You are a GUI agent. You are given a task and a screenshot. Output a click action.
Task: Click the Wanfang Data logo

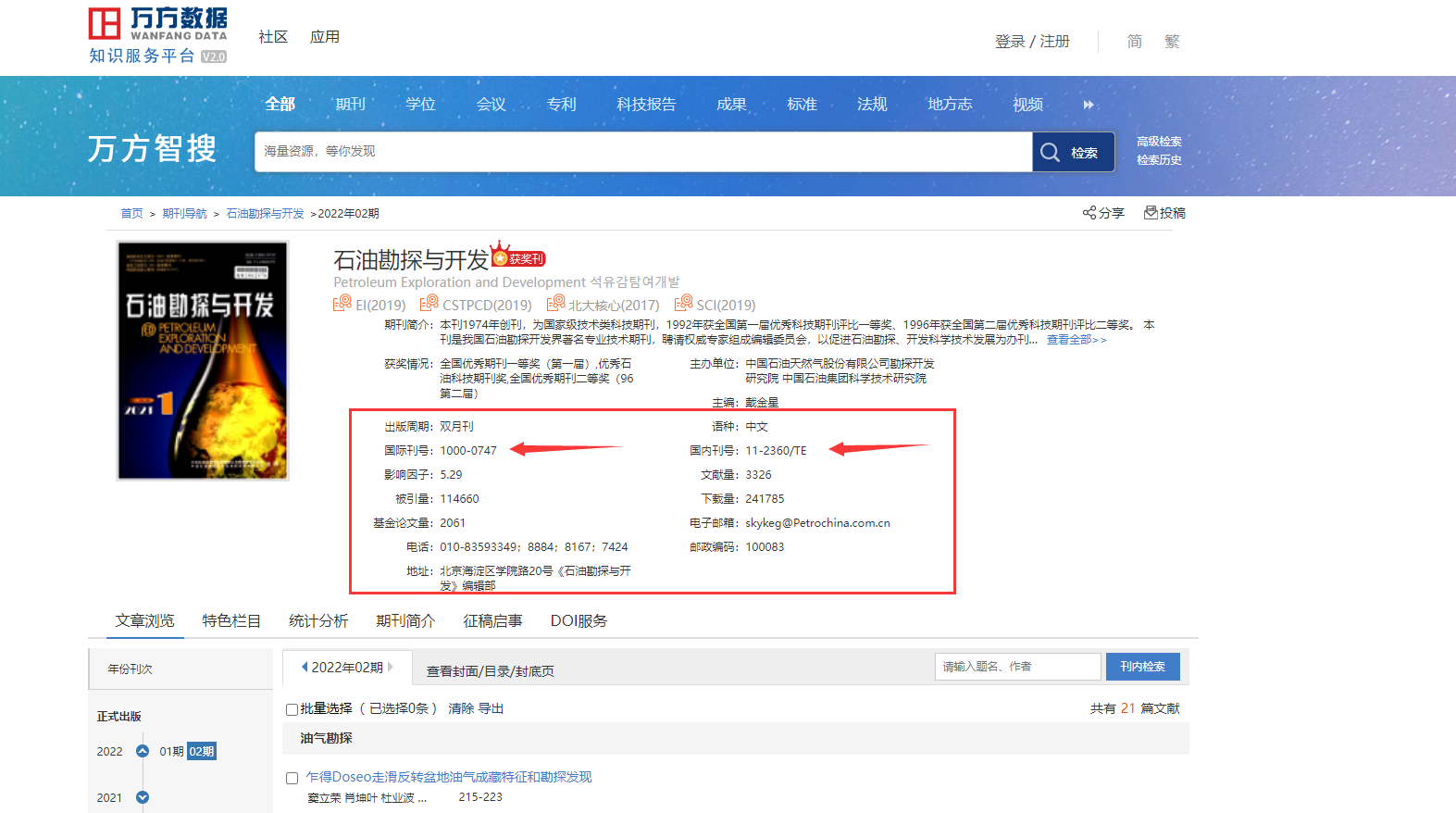(157, 35)
